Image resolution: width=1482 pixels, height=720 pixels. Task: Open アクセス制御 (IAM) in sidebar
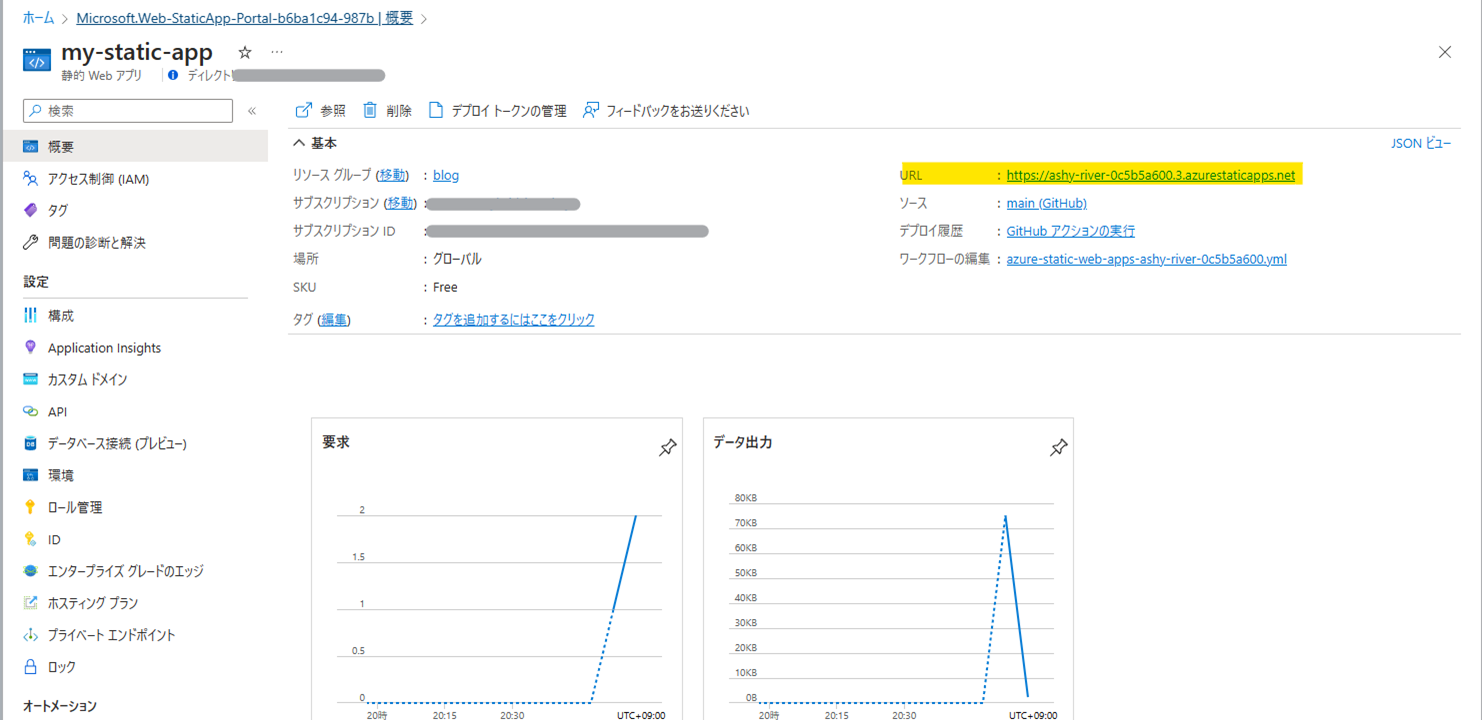pos(98,179)
